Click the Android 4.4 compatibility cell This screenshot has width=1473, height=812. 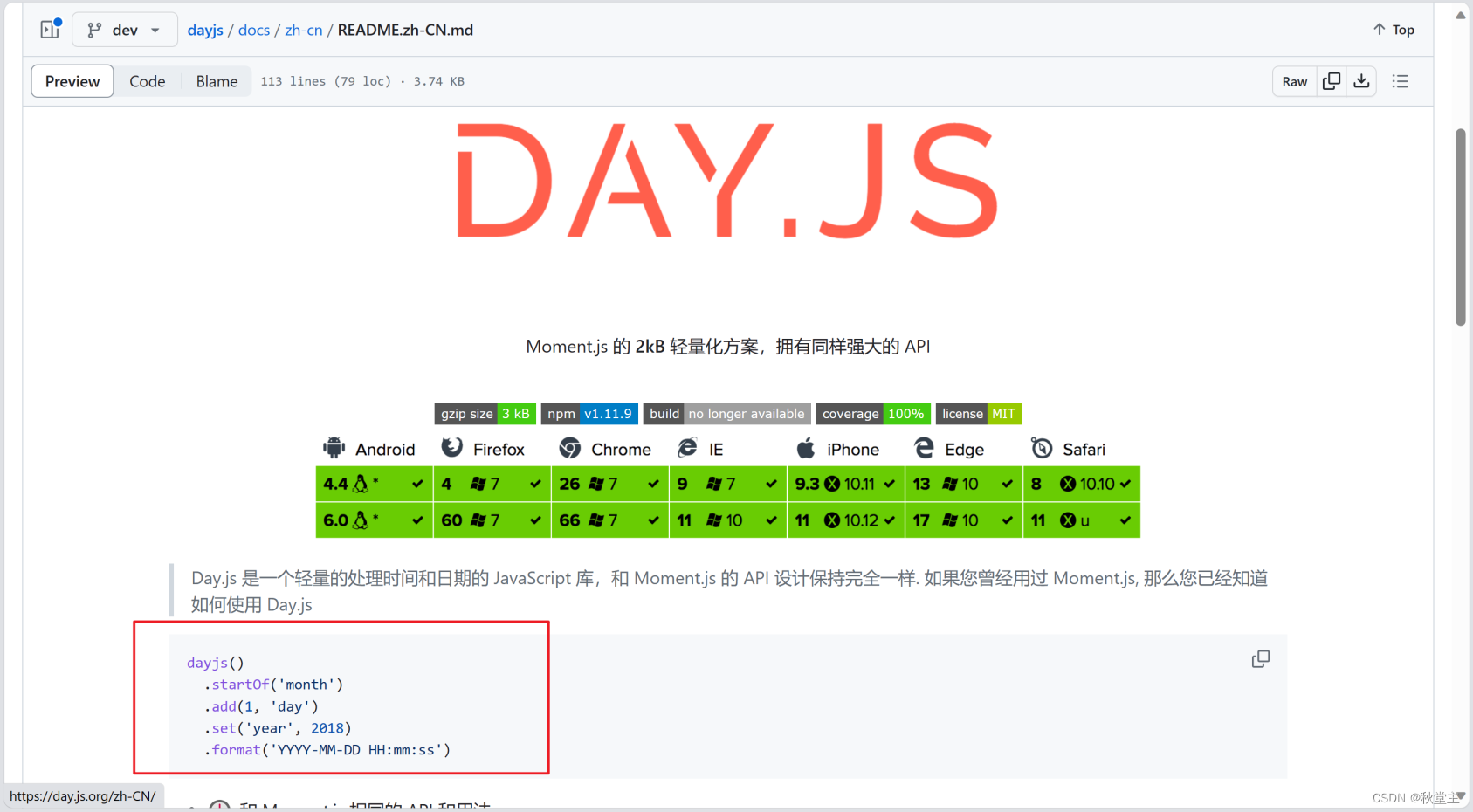(374, 484)
